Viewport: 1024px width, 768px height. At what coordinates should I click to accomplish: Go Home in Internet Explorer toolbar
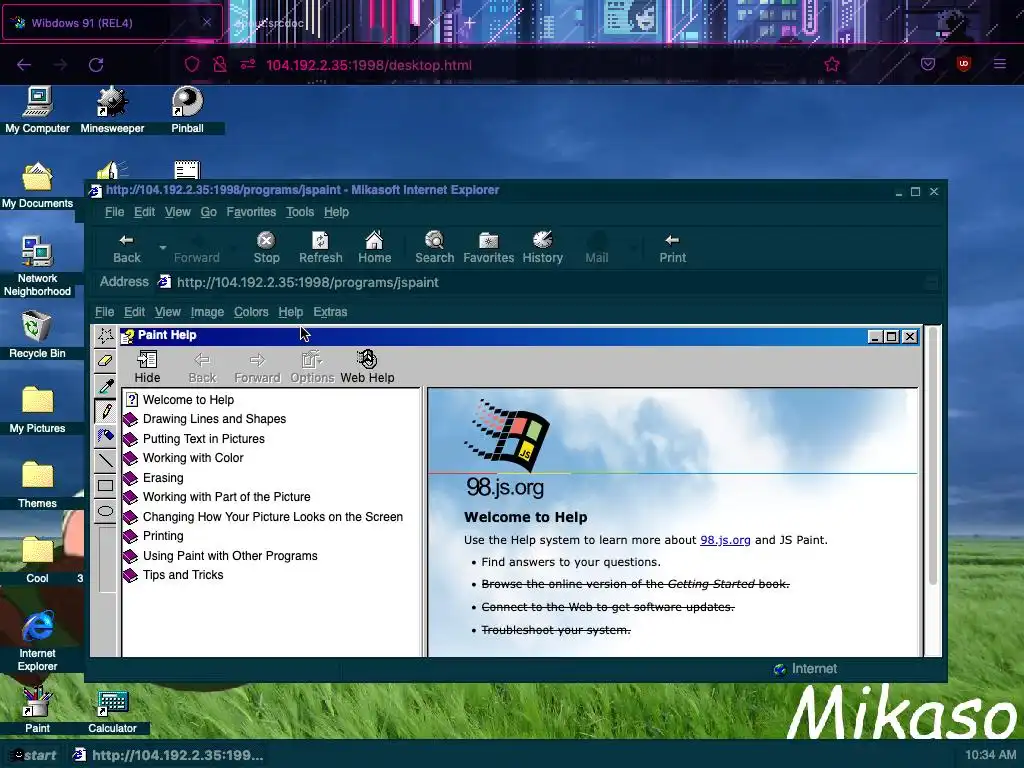tap(374, 248)
